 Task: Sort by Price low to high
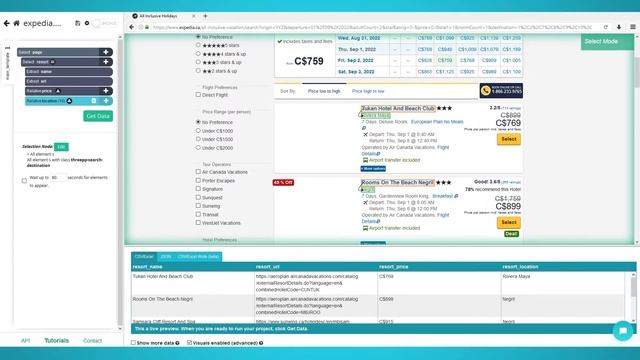click(324, 91)
